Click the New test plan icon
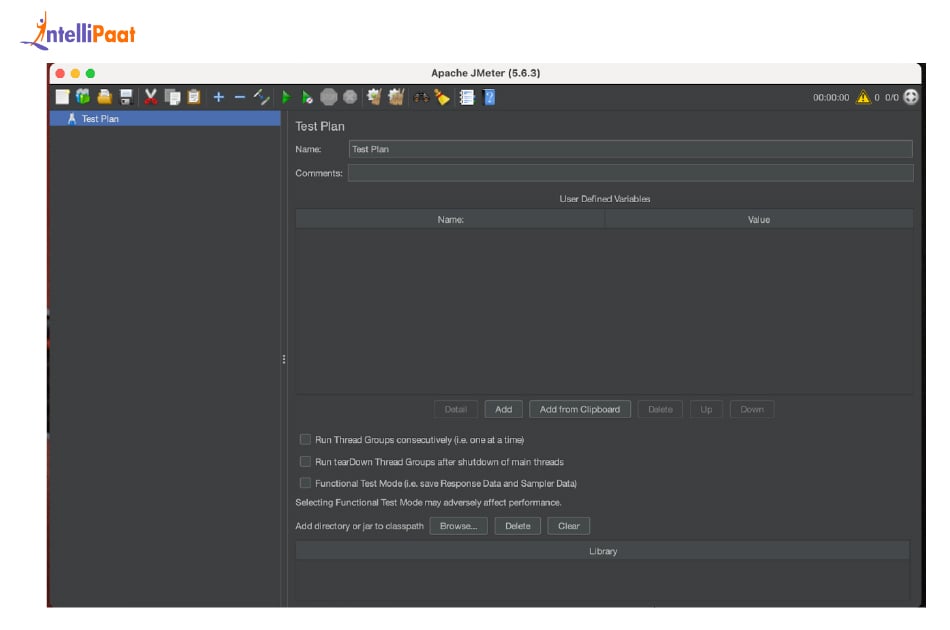The width and height of the screenshot is (950, 630). [62, 97]
